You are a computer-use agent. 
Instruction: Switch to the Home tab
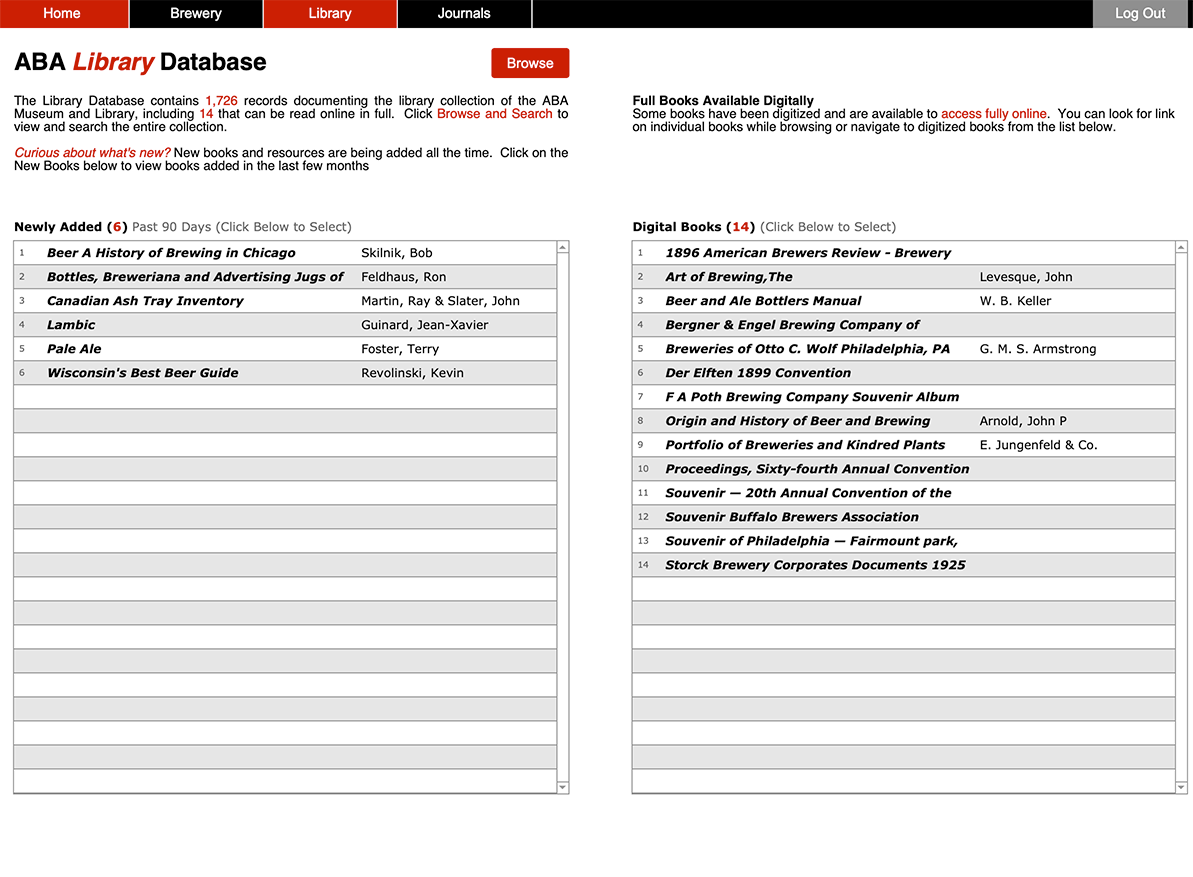point(62,13)
